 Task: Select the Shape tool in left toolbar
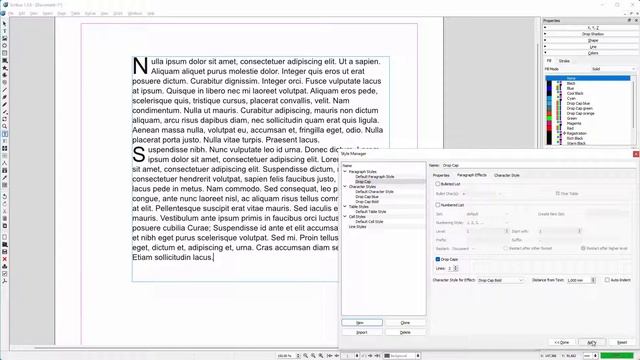pyautogui.click(x=4, y=60)
